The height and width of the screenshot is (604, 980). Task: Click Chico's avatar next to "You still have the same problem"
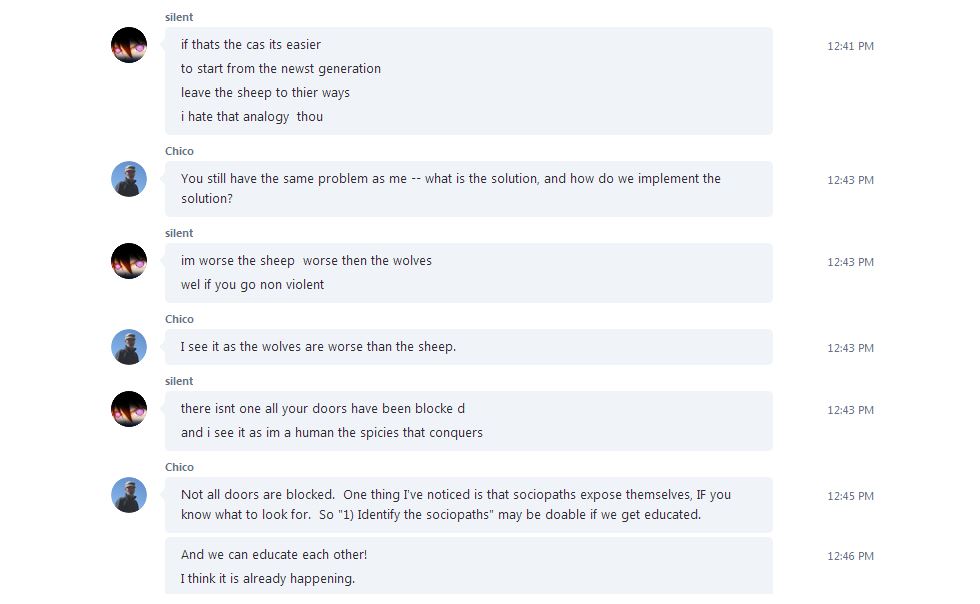point(129,179)
